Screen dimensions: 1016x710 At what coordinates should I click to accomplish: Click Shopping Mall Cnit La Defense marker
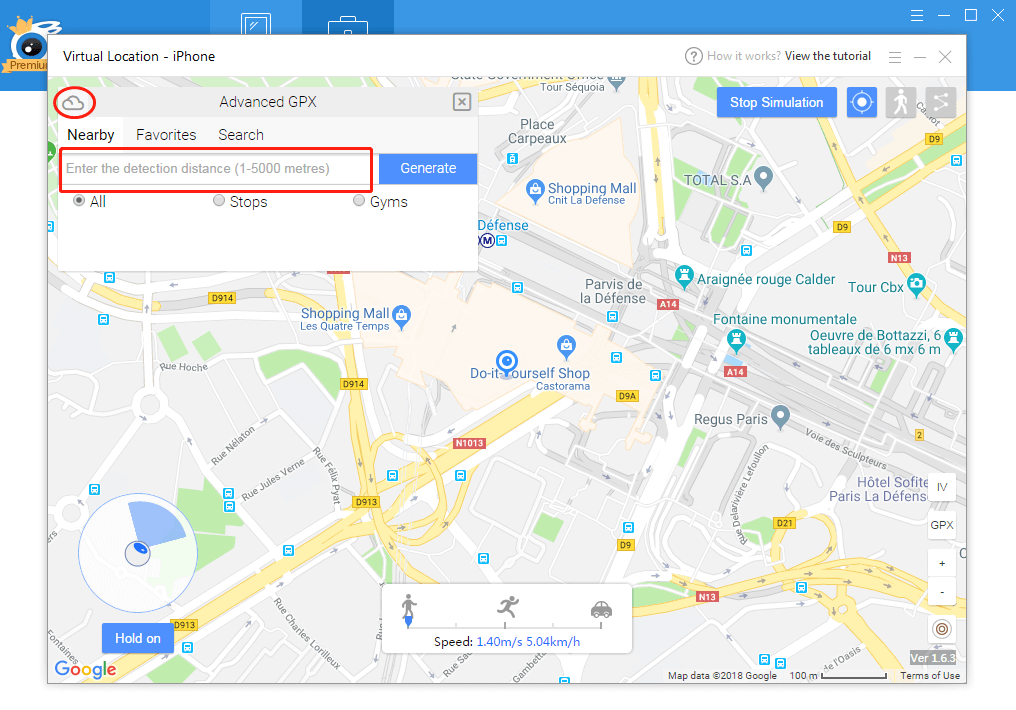click(535, 191)
